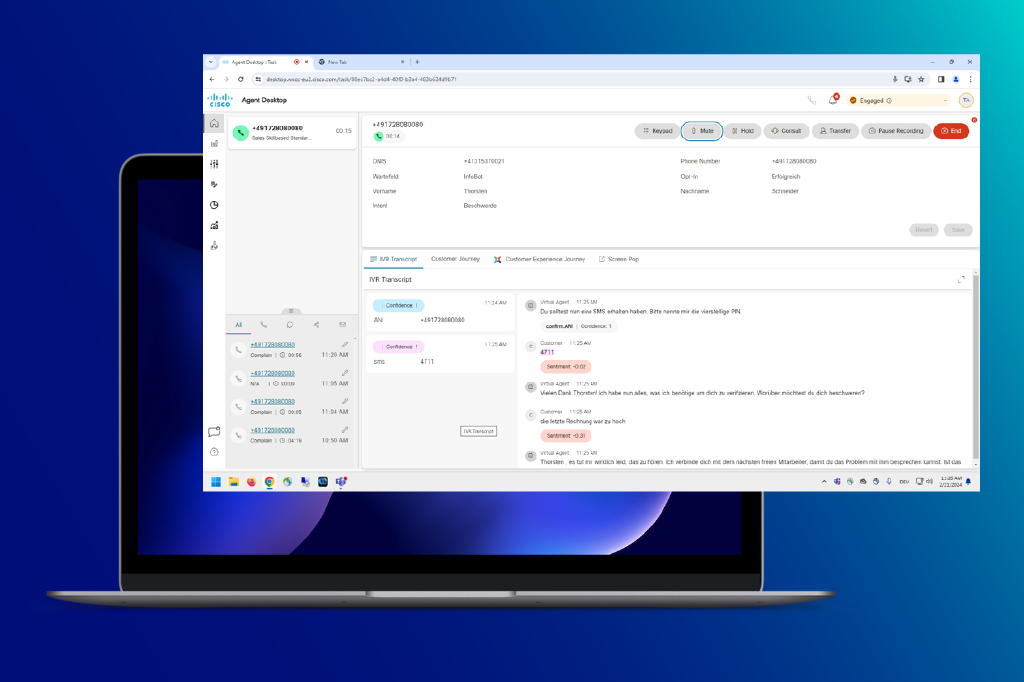Click the Cisco logo in the header
Screen dimensions: 1024x682
(x=219, y=100)
